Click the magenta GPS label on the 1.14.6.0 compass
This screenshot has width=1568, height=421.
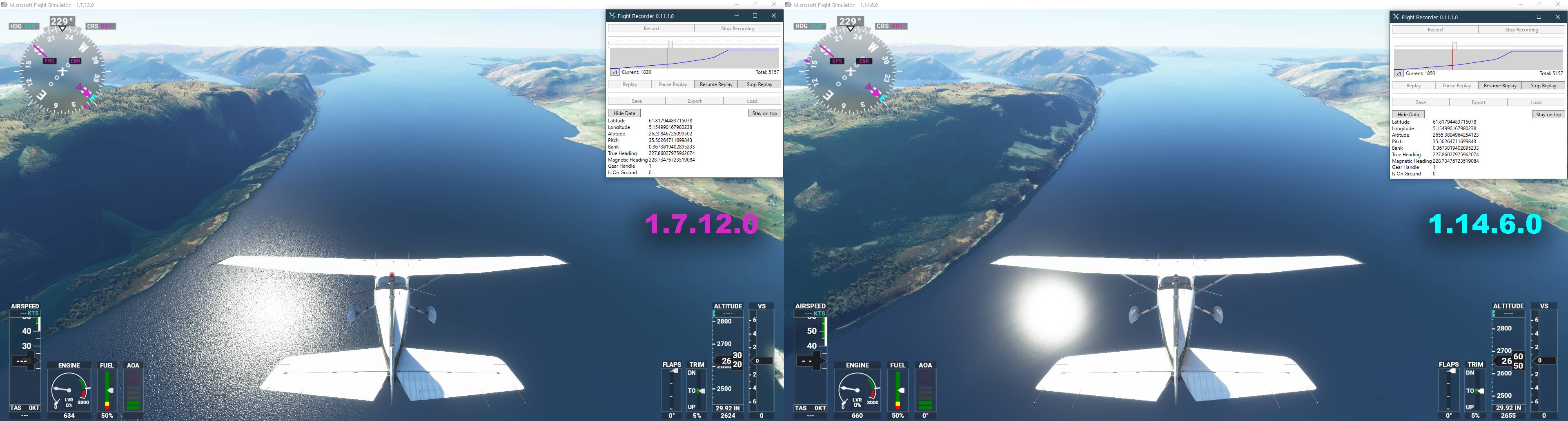(x=837, y=62)
